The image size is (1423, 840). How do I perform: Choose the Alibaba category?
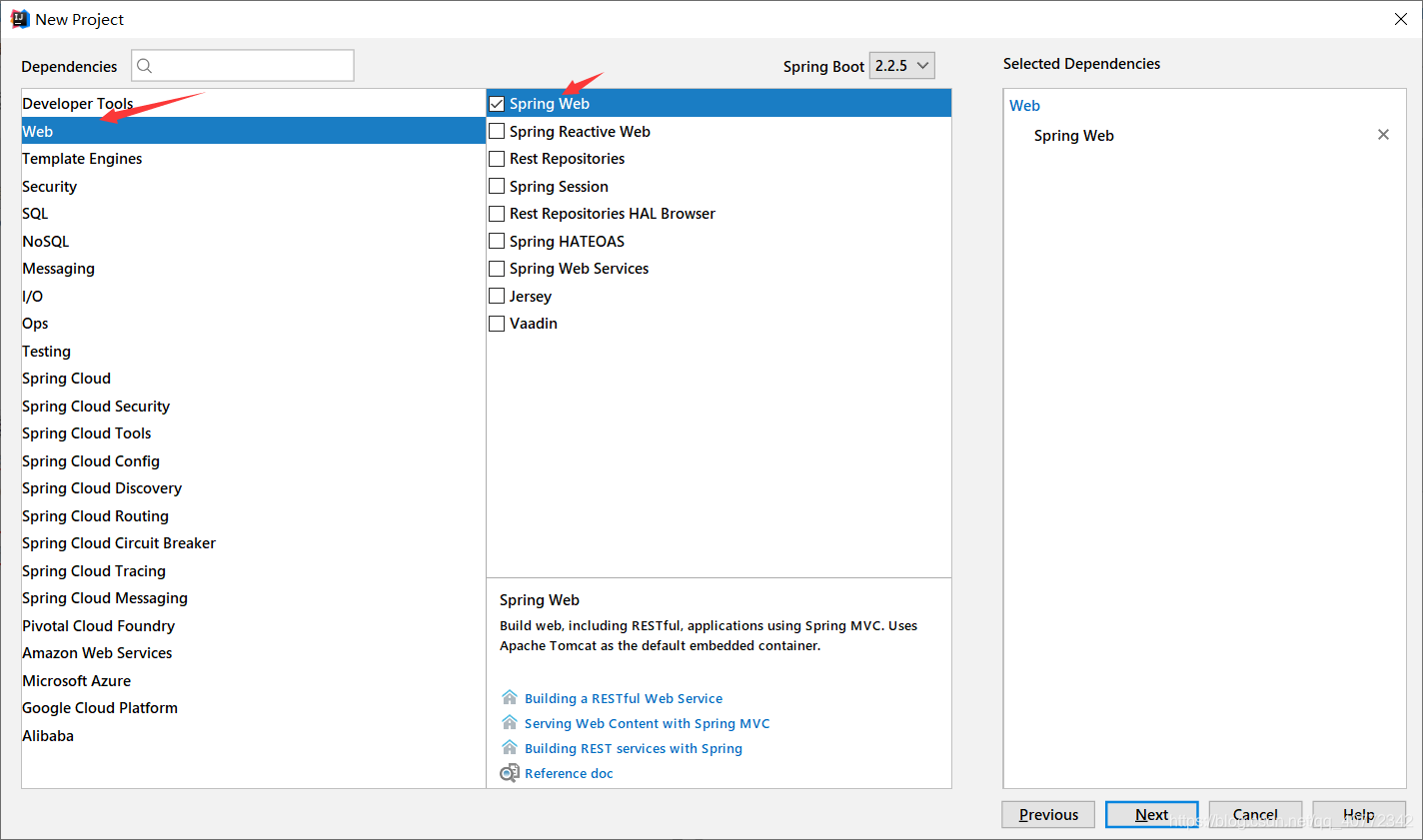254,735
